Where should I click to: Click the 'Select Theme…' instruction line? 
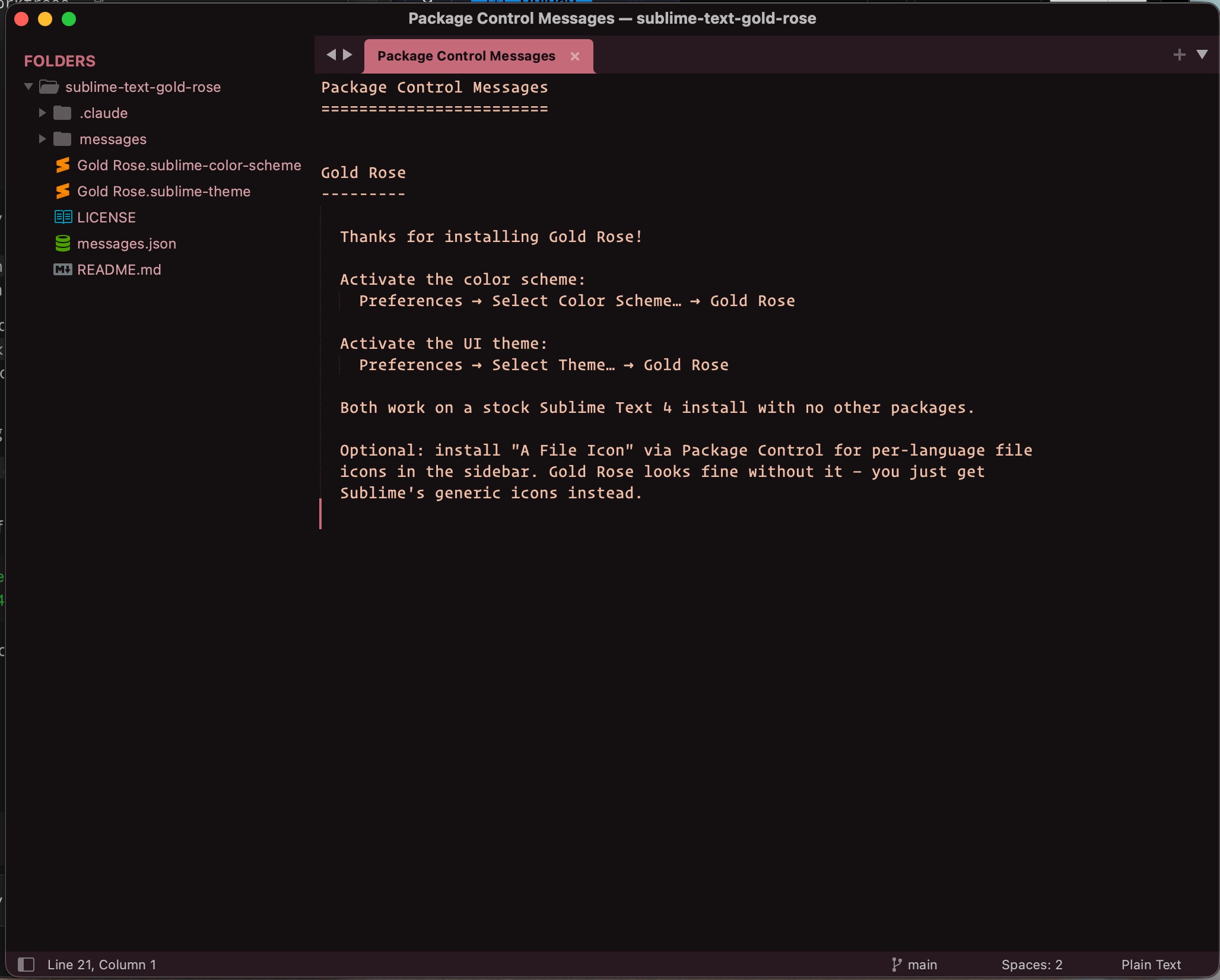point(544,365)
